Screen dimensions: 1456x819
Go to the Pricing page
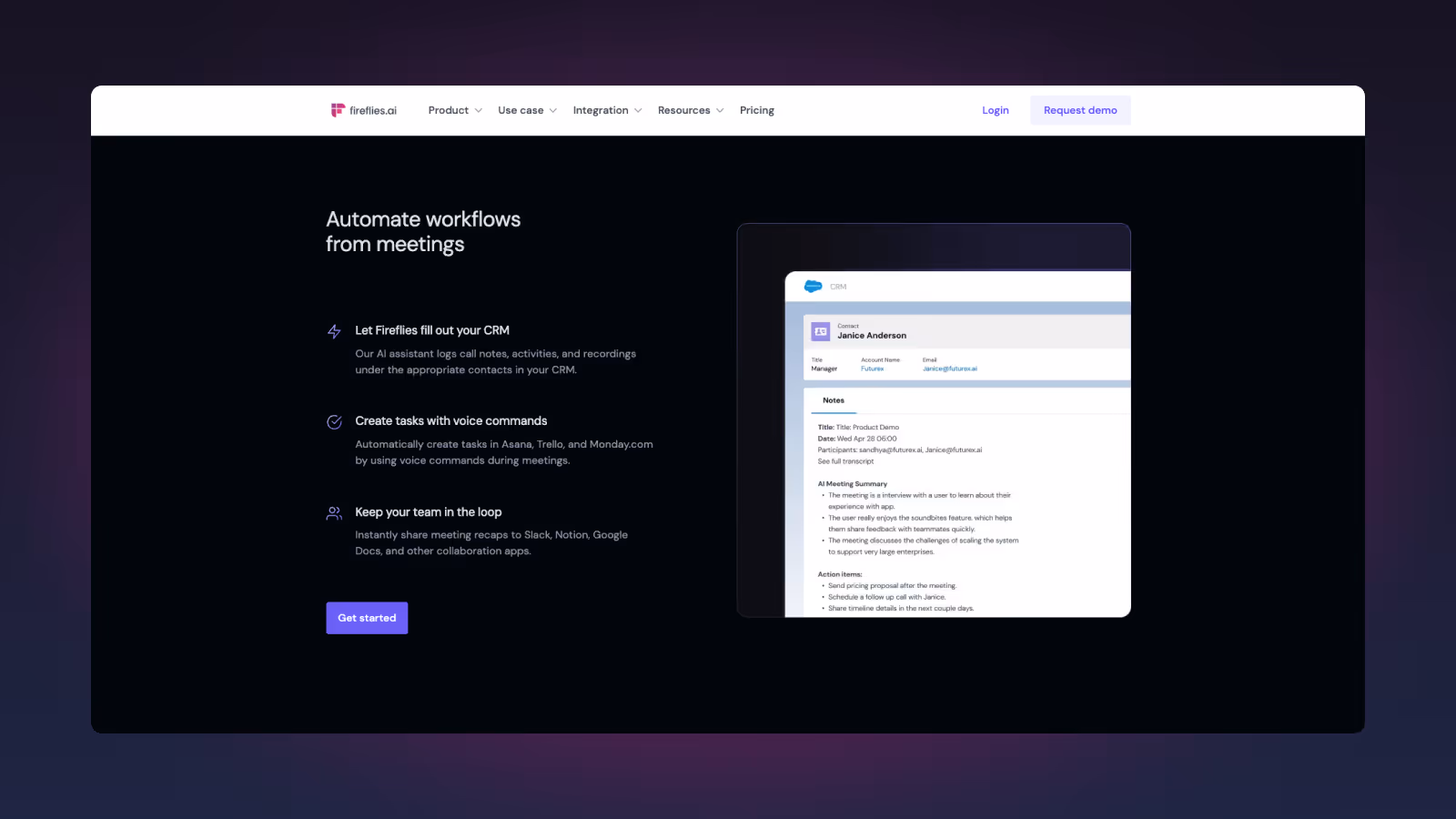(x=757, y=110)
